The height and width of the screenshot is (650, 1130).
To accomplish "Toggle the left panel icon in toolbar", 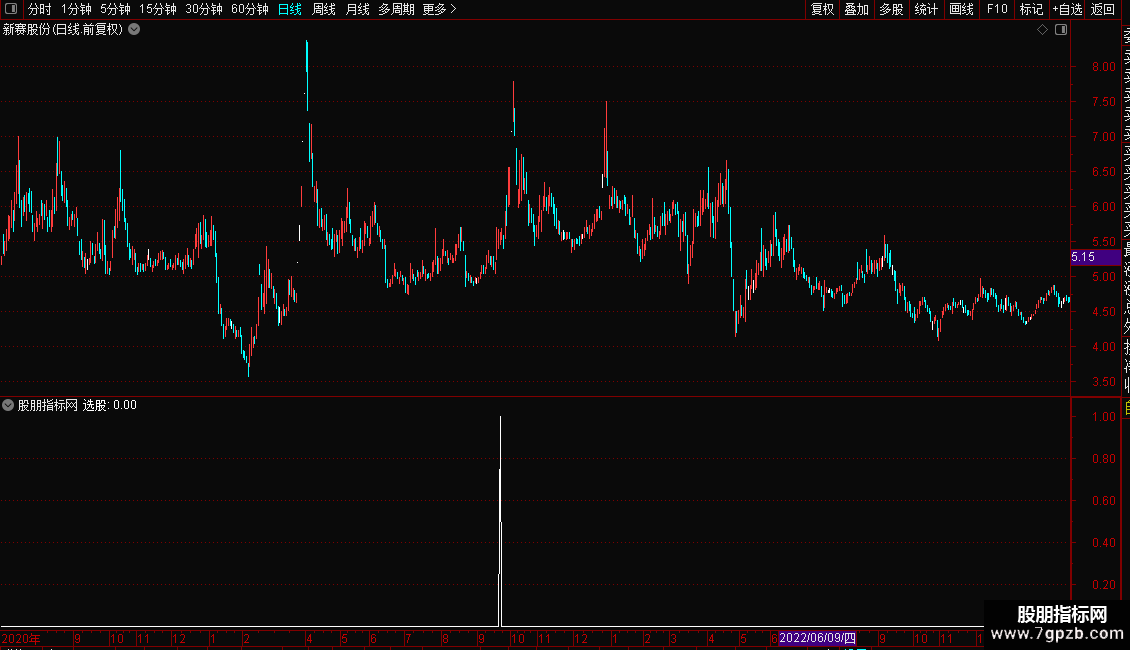I will point(11,9).
